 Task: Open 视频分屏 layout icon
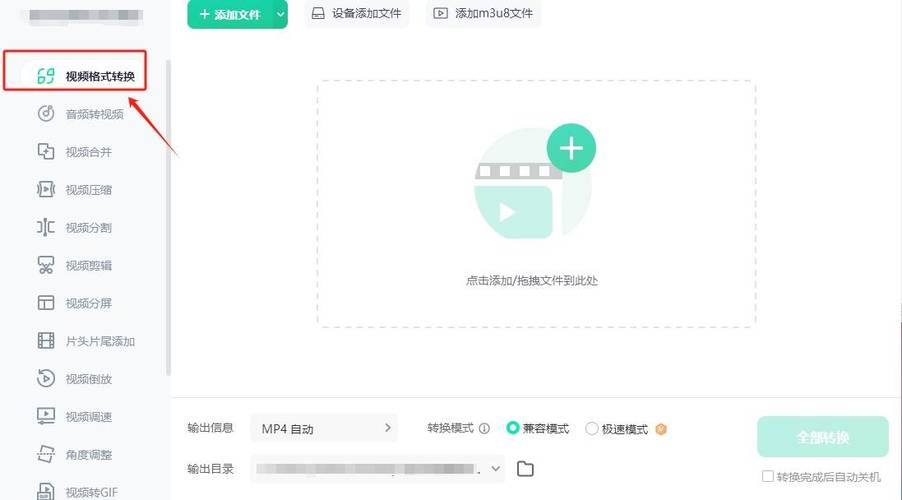pos(46,303)
